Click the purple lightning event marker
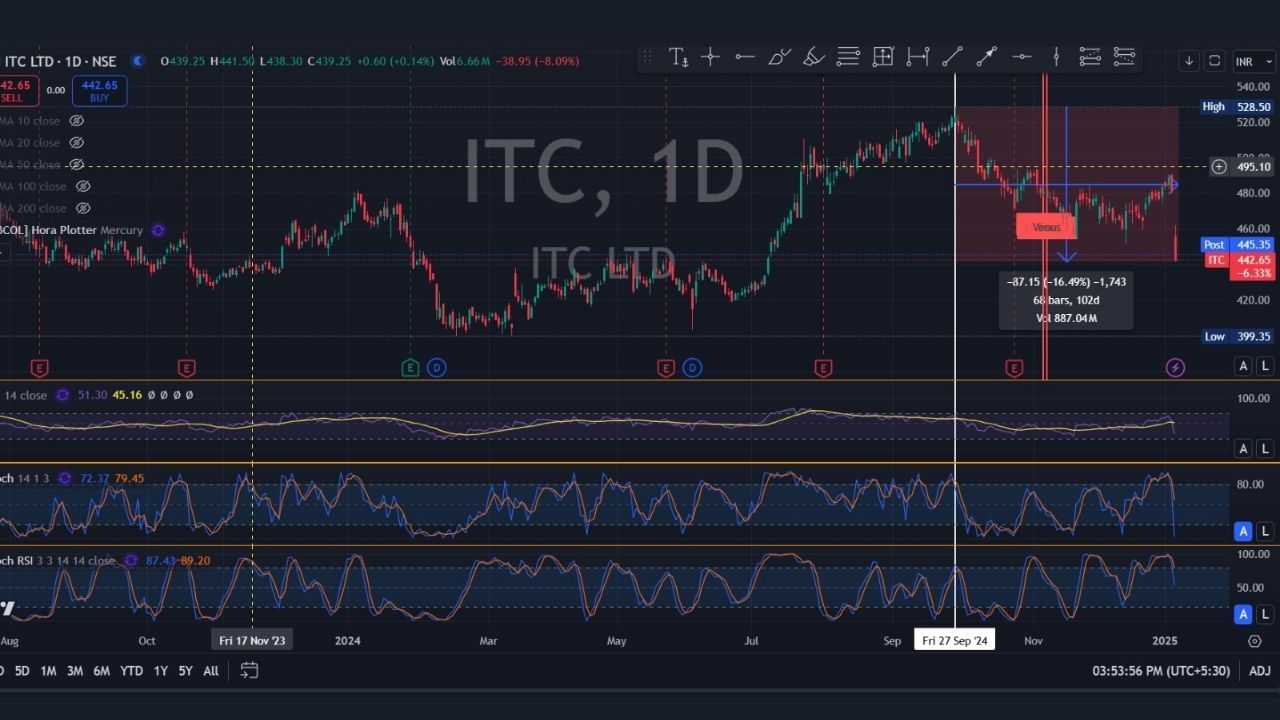The width and height of the screenshot is (1280, 720). pos(1175,368)
